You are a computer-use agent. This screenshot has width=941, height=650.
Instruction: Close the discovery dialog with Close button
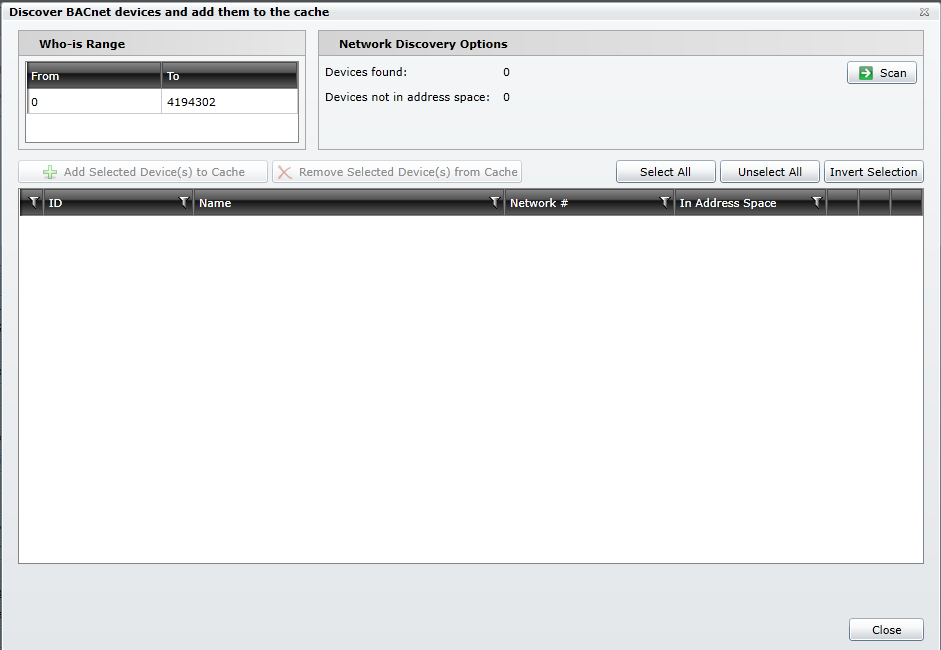click(x=886, y=630)
